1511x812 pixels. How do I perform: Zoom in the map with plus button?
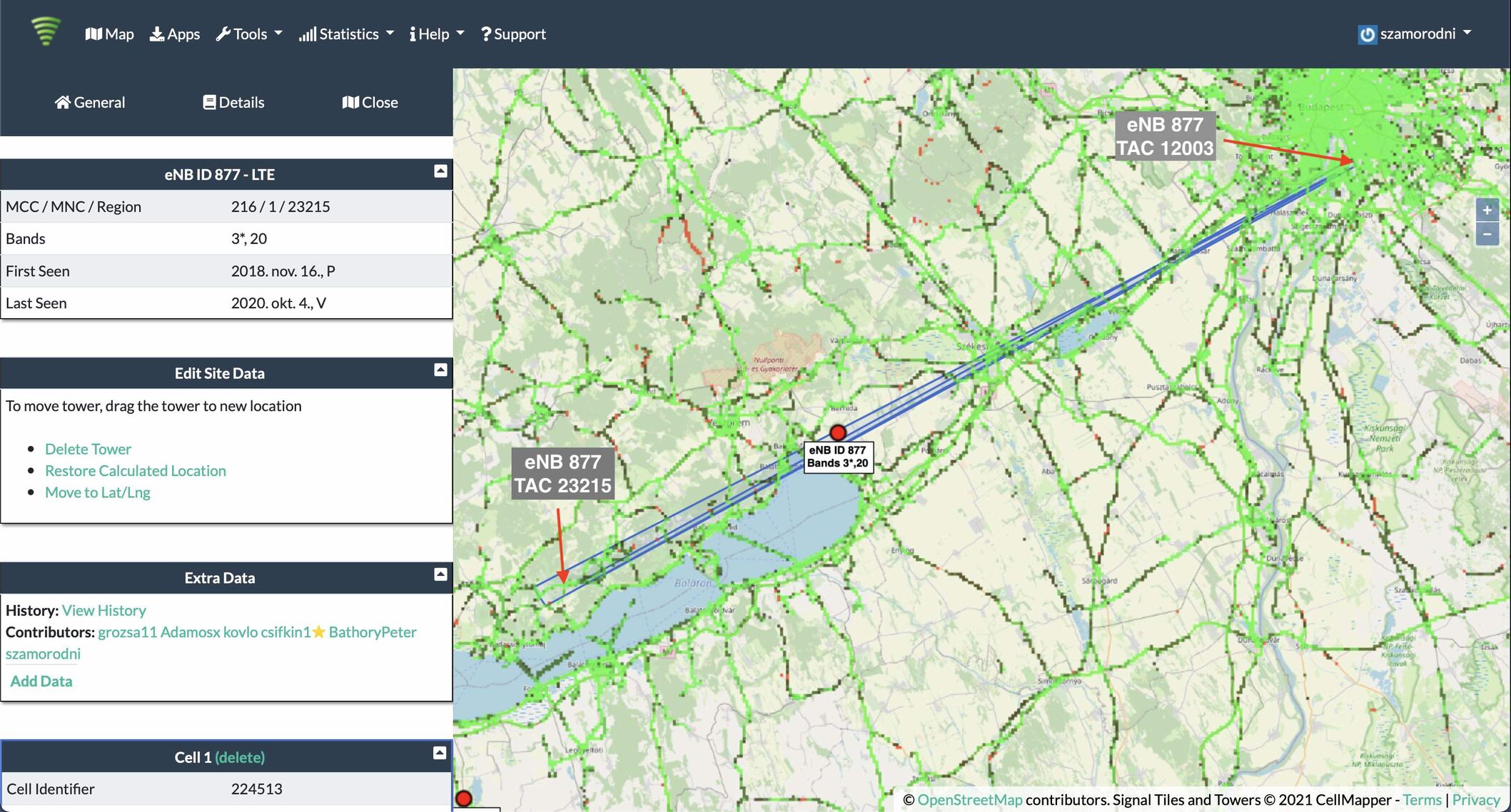pos(1487,210)
